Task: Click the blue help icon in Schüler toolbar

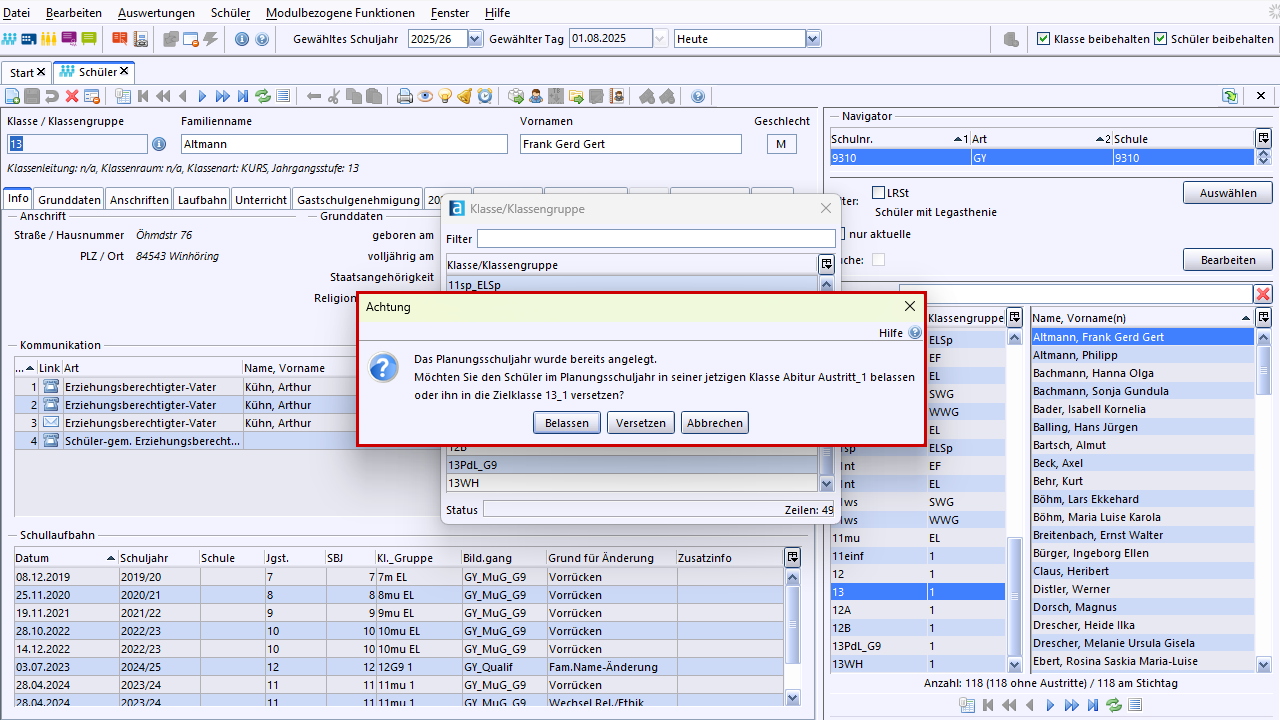Action: pos(698,96)
